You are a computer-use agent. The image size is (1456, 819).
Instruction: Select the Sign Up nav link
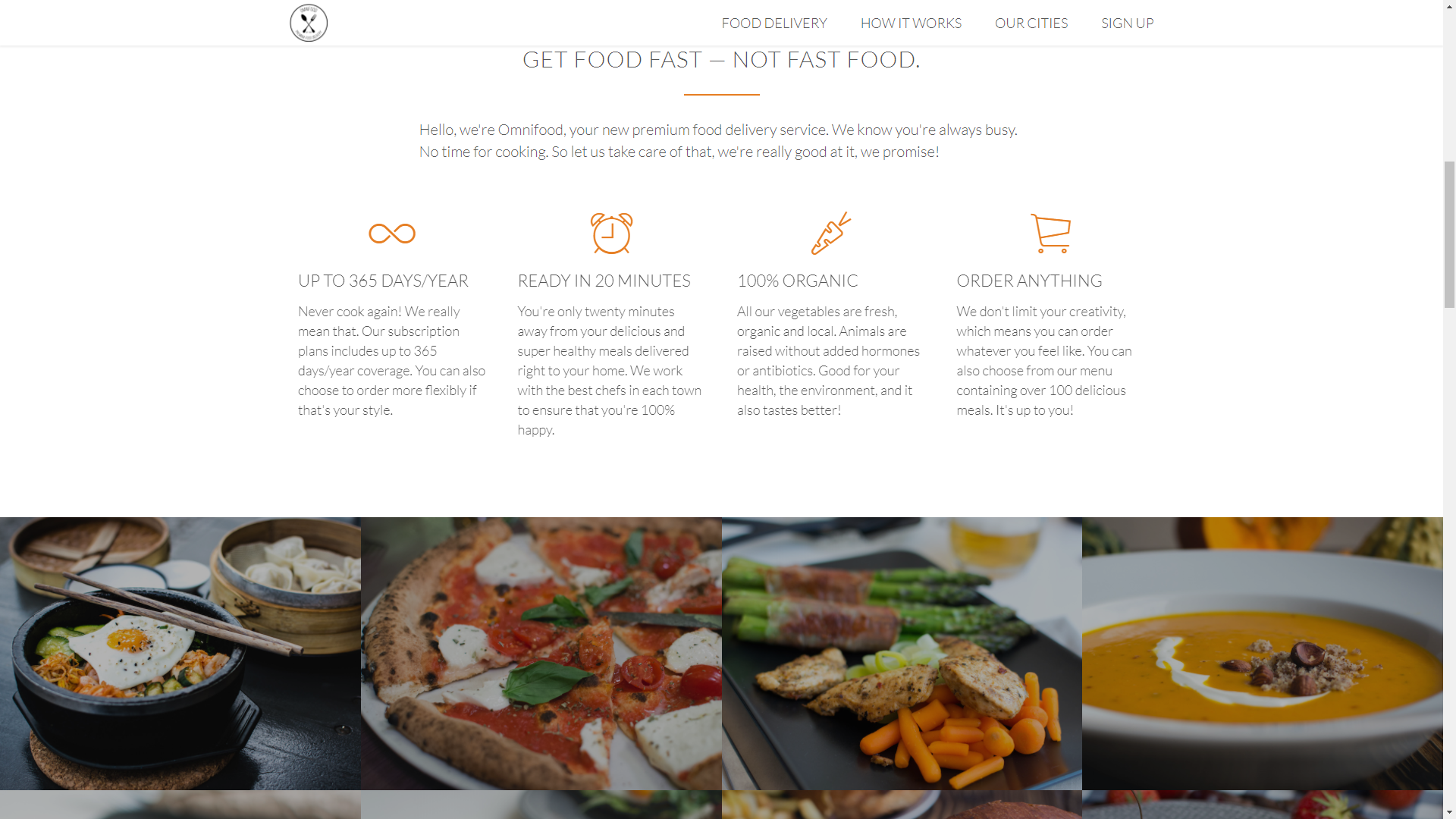1127,24
